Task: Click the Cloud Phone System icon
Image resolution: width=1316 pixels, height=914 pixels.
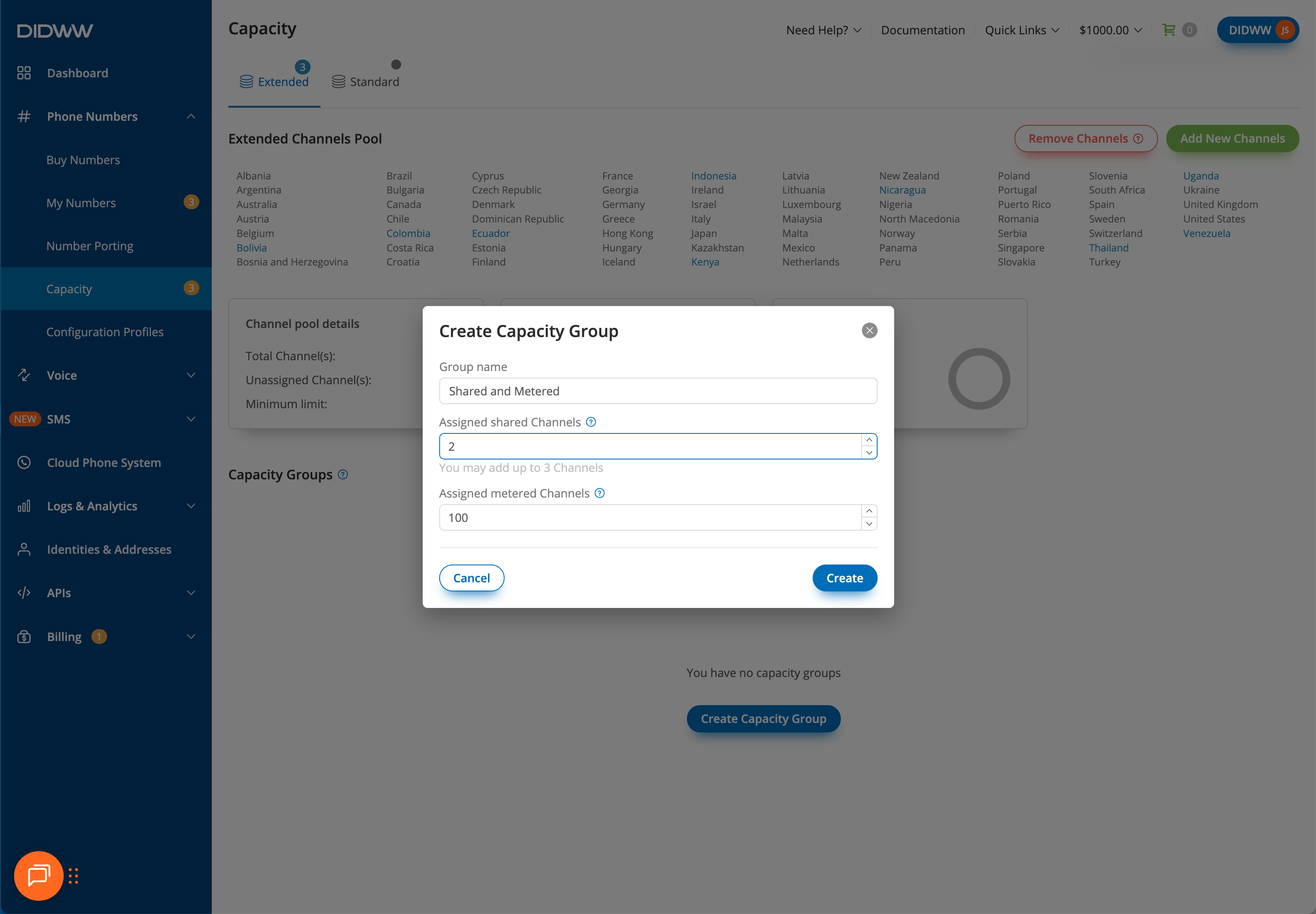Action: 24,462
